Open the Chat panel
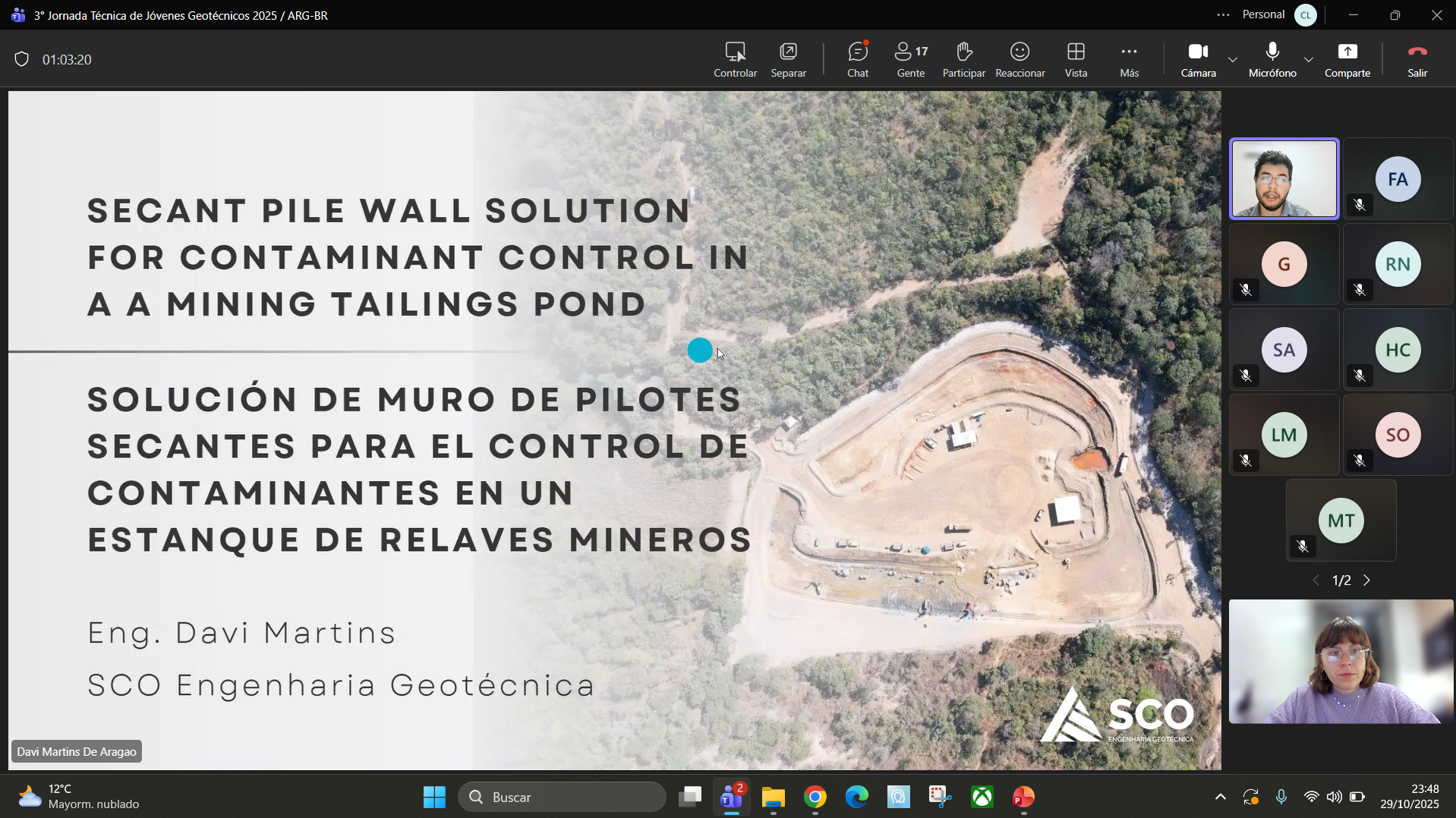The width and height of the screenshot is (1456, 818). tap(857, 59)
